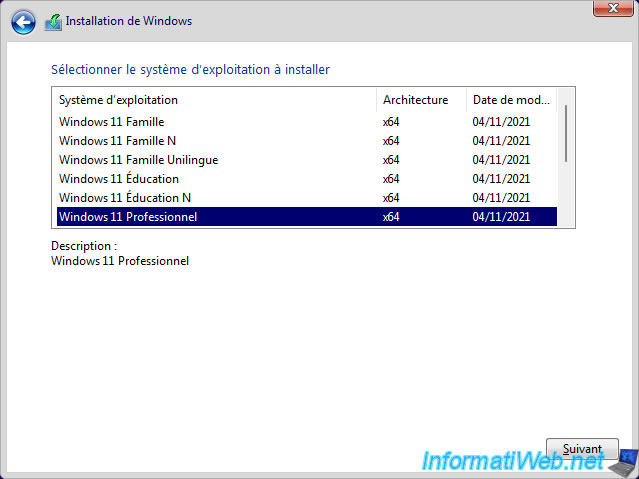Screen dimensions: 639x479
Task: Click the Suivant button
Action: click(582, 449)
